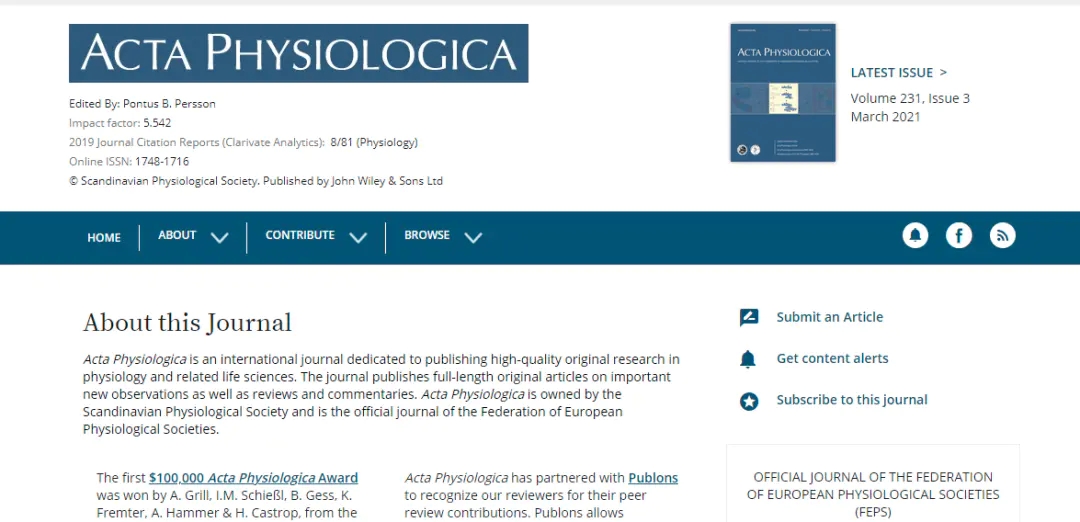Follow the $100,000 Acta Physiologica Award link
Viewport: 1080px width, 522px height.
click(x=253, y=478)
